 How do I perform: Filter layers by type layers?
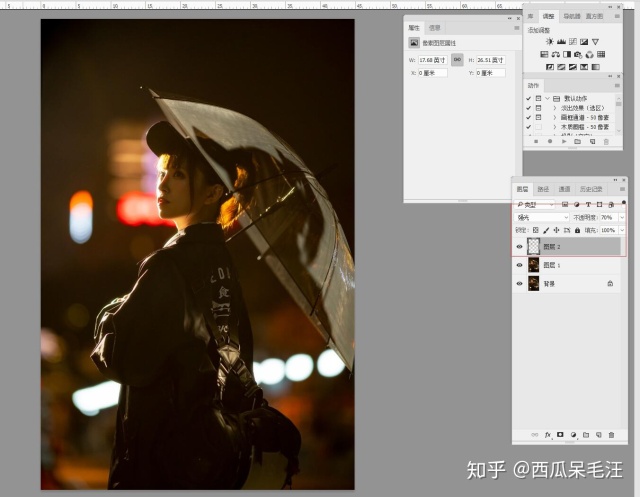[588, 204]
